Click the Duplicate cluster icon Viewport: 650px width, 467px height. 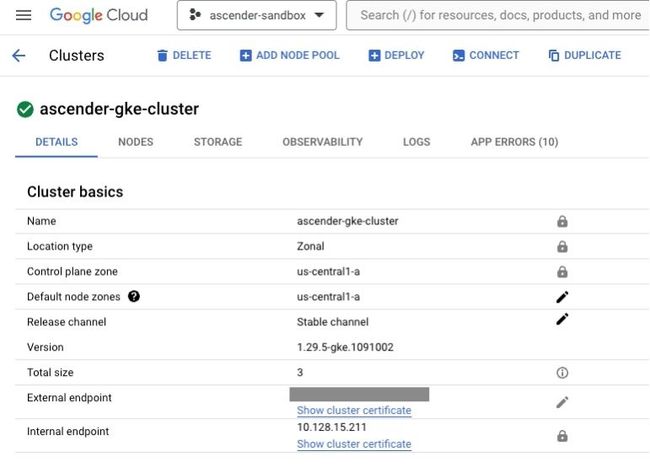(554, 55)
